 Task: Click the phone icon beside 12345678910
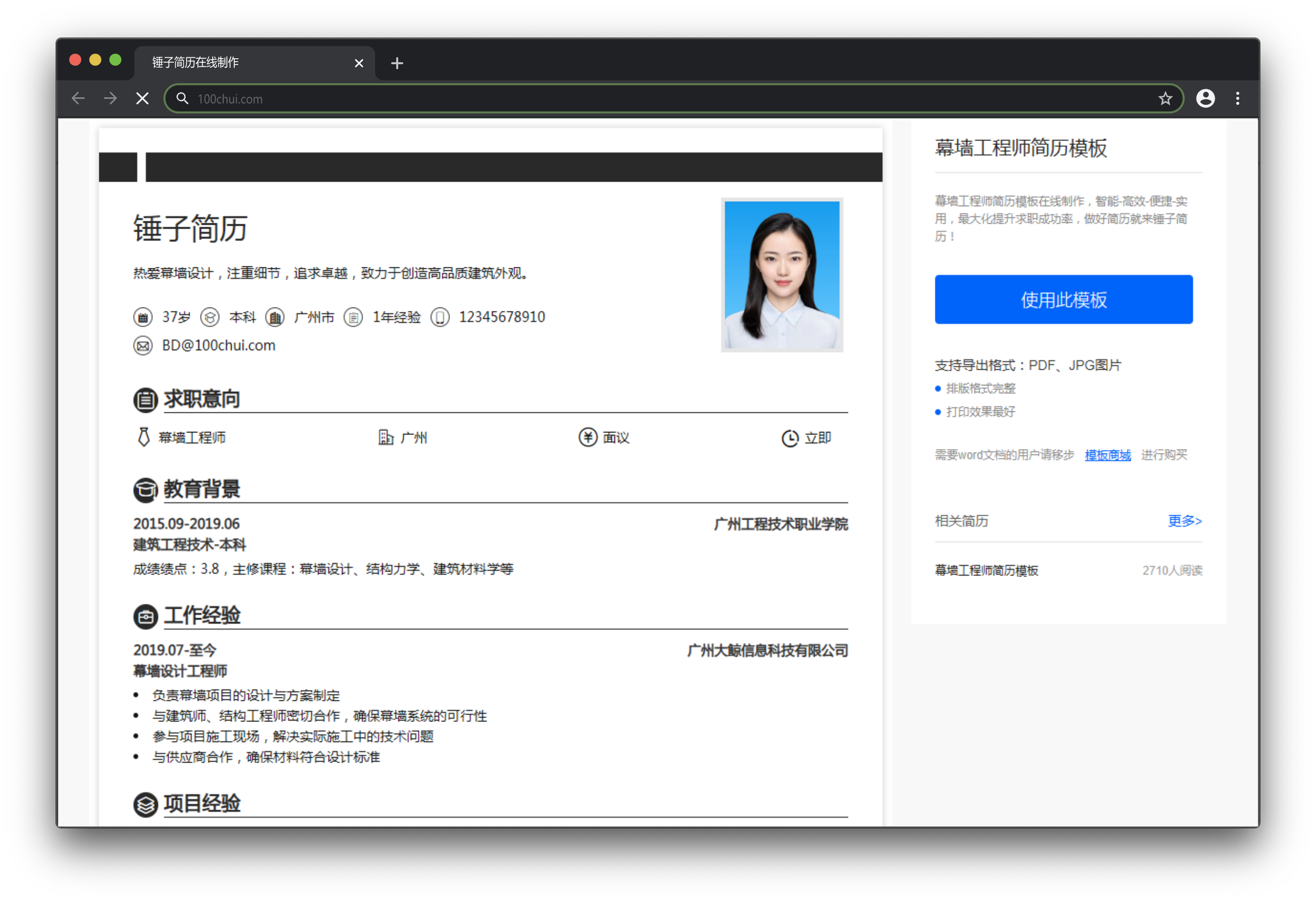pos(440,317)
